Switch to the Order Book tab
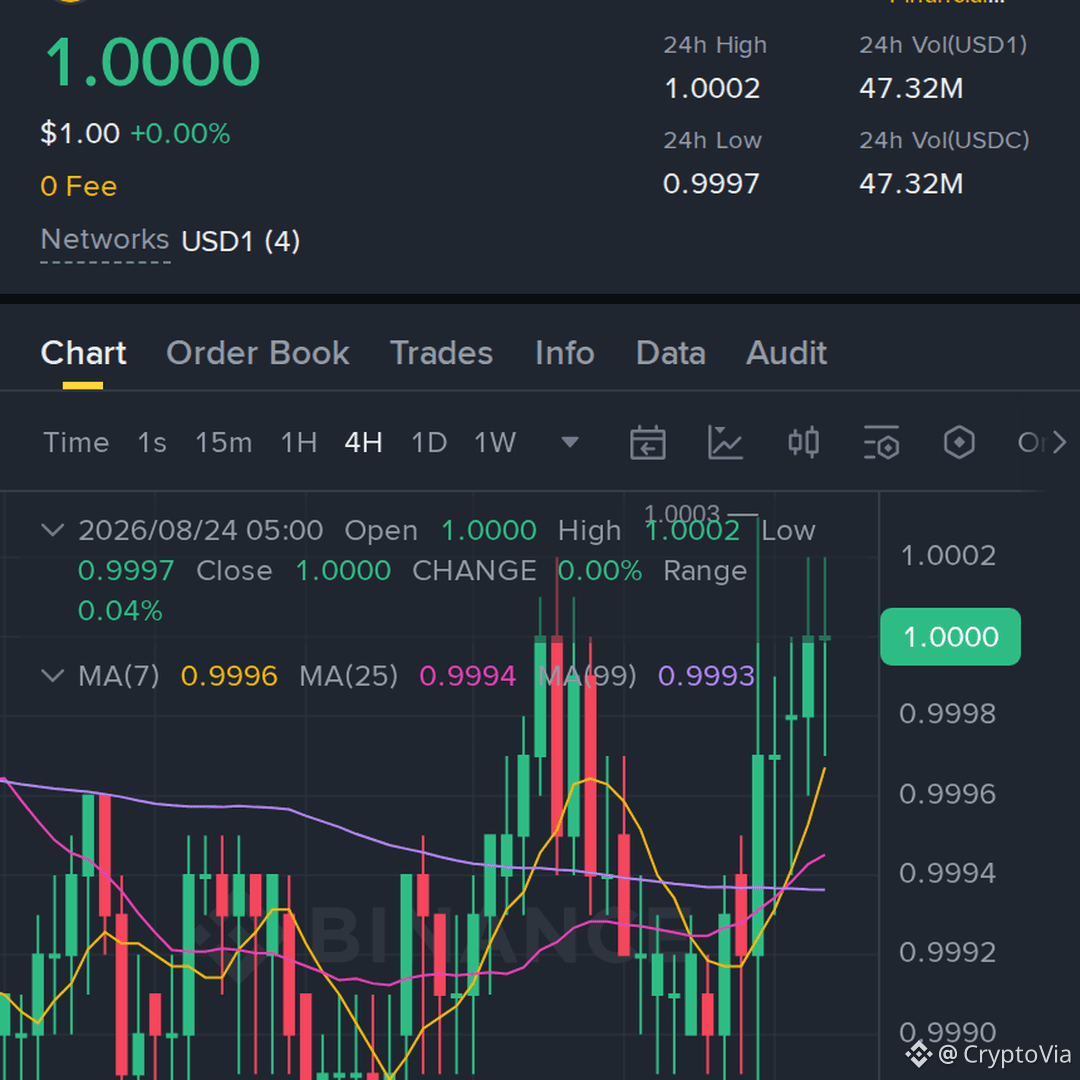 click(x=258, y=353)
